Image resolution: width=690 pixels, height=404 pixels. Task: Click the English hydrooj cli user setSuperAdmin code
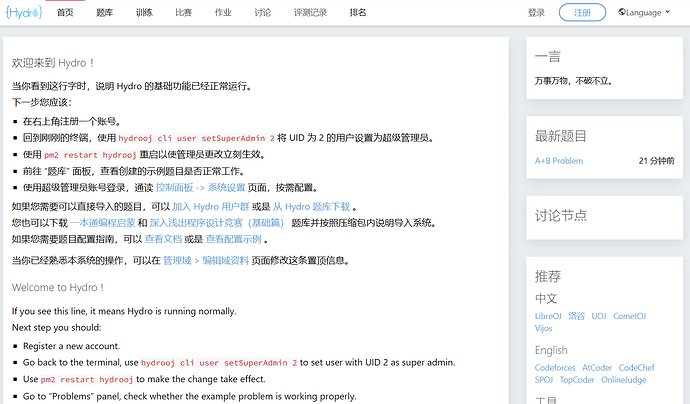[219, 363]
